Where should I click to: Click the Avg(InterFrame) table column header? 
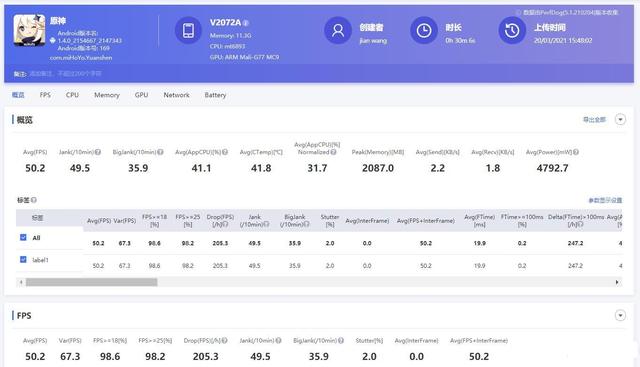coord(367,220)
